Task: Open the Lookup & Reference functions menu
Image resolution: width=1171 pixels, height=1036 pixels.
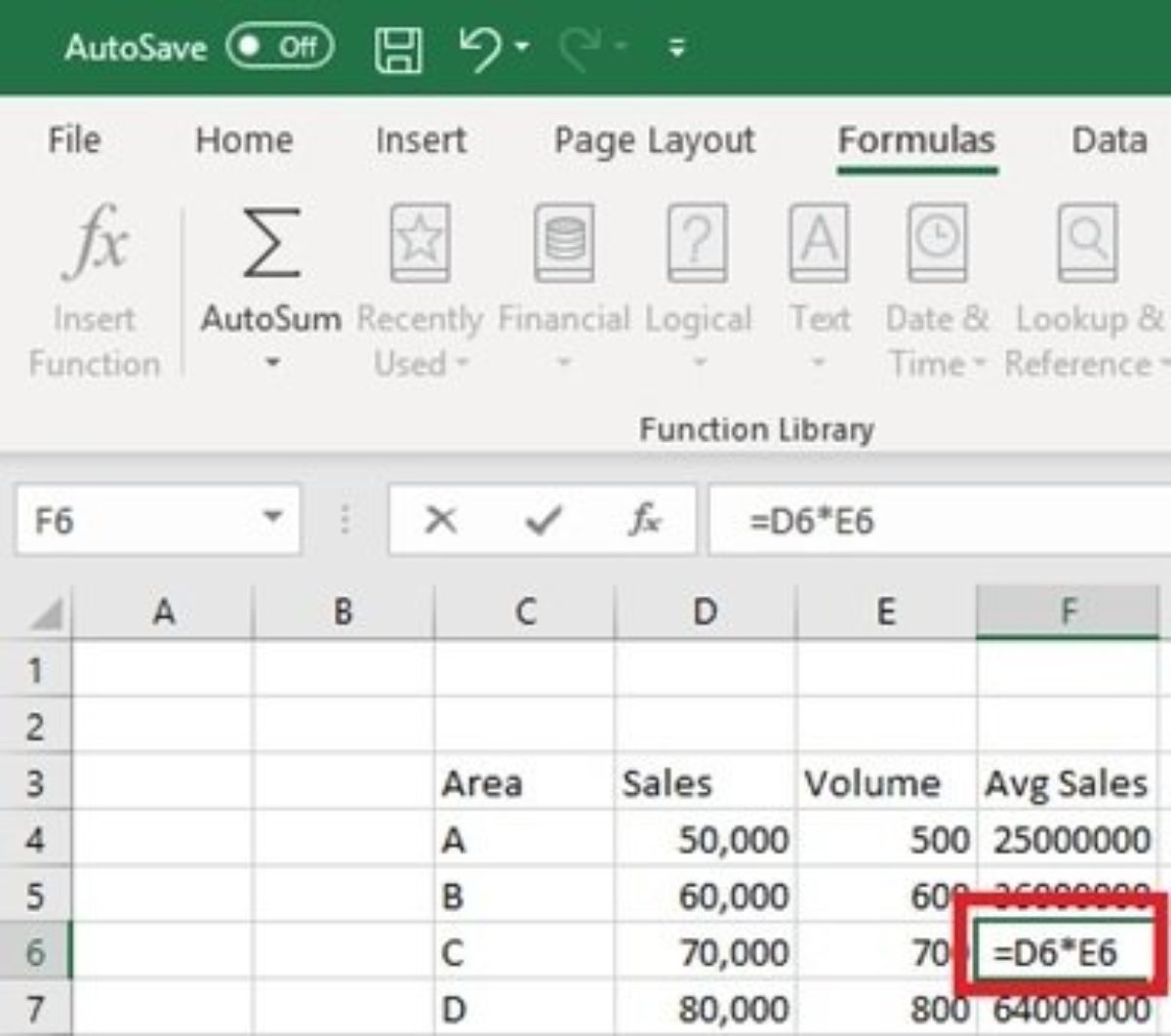Action: pos(1087,291)
